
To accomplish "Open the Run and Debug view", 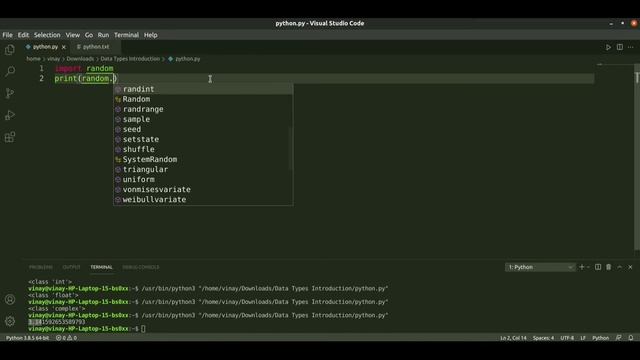I will click(10, 115).
